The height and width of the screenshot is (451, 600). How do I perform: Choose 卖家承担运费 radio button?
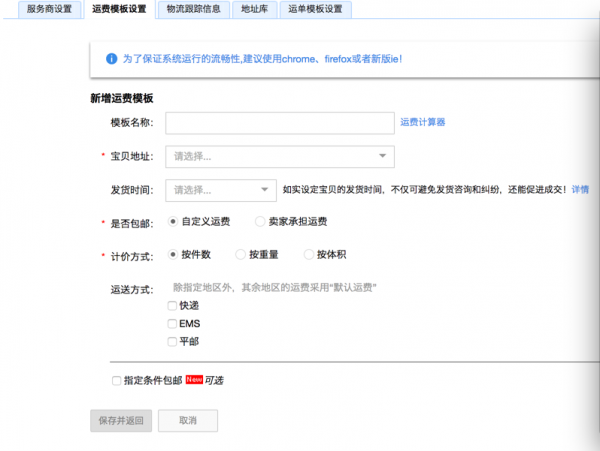tap(260, 221)
